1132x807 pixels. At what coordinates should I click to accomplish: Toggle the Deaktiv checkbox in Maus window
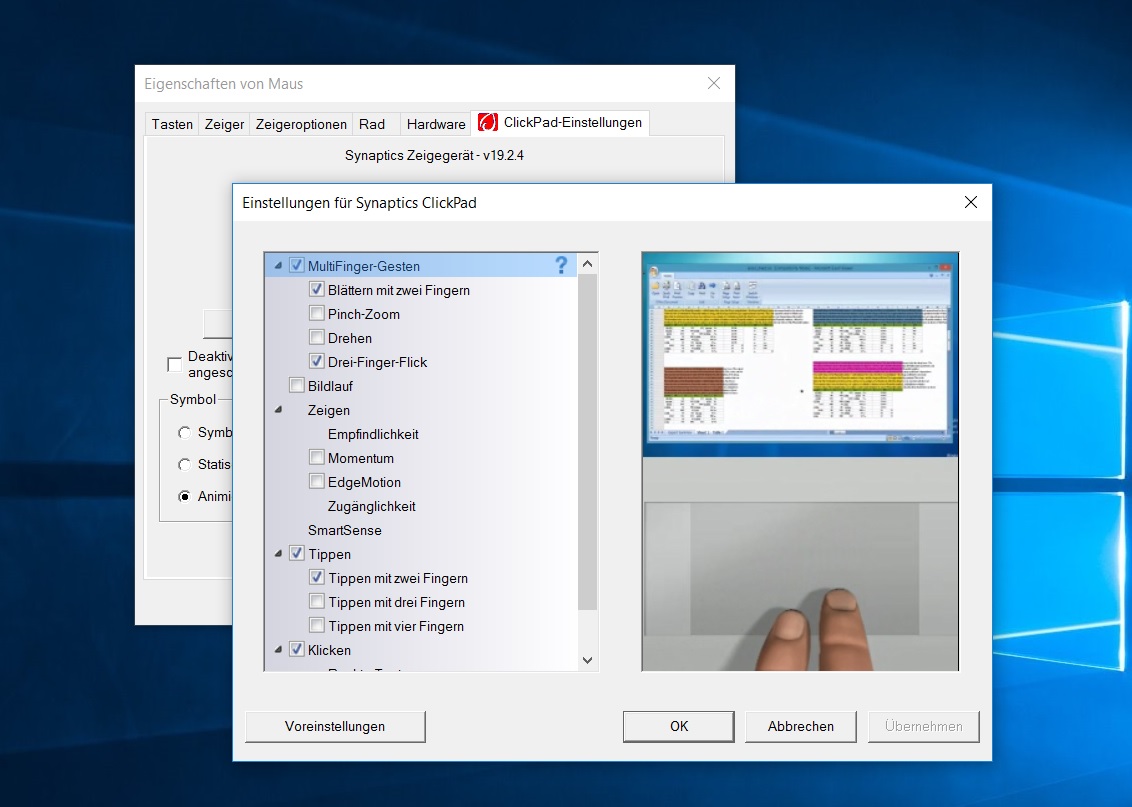(175, 365)
